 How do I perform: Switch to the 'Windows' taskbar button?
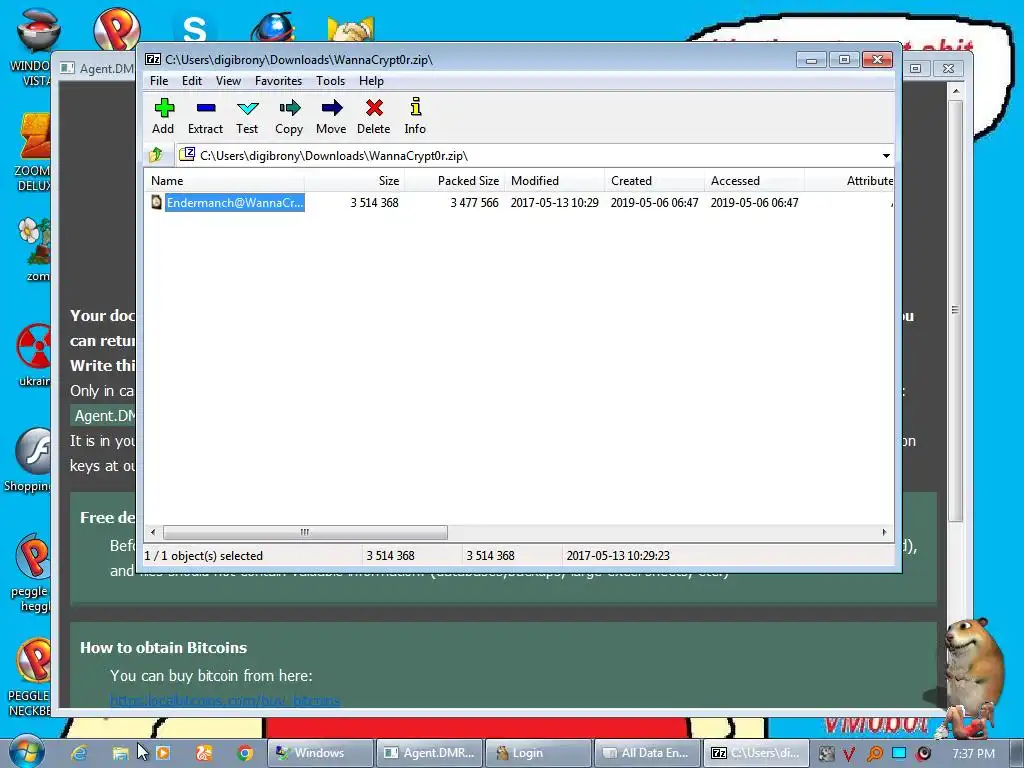click(321, 753)
